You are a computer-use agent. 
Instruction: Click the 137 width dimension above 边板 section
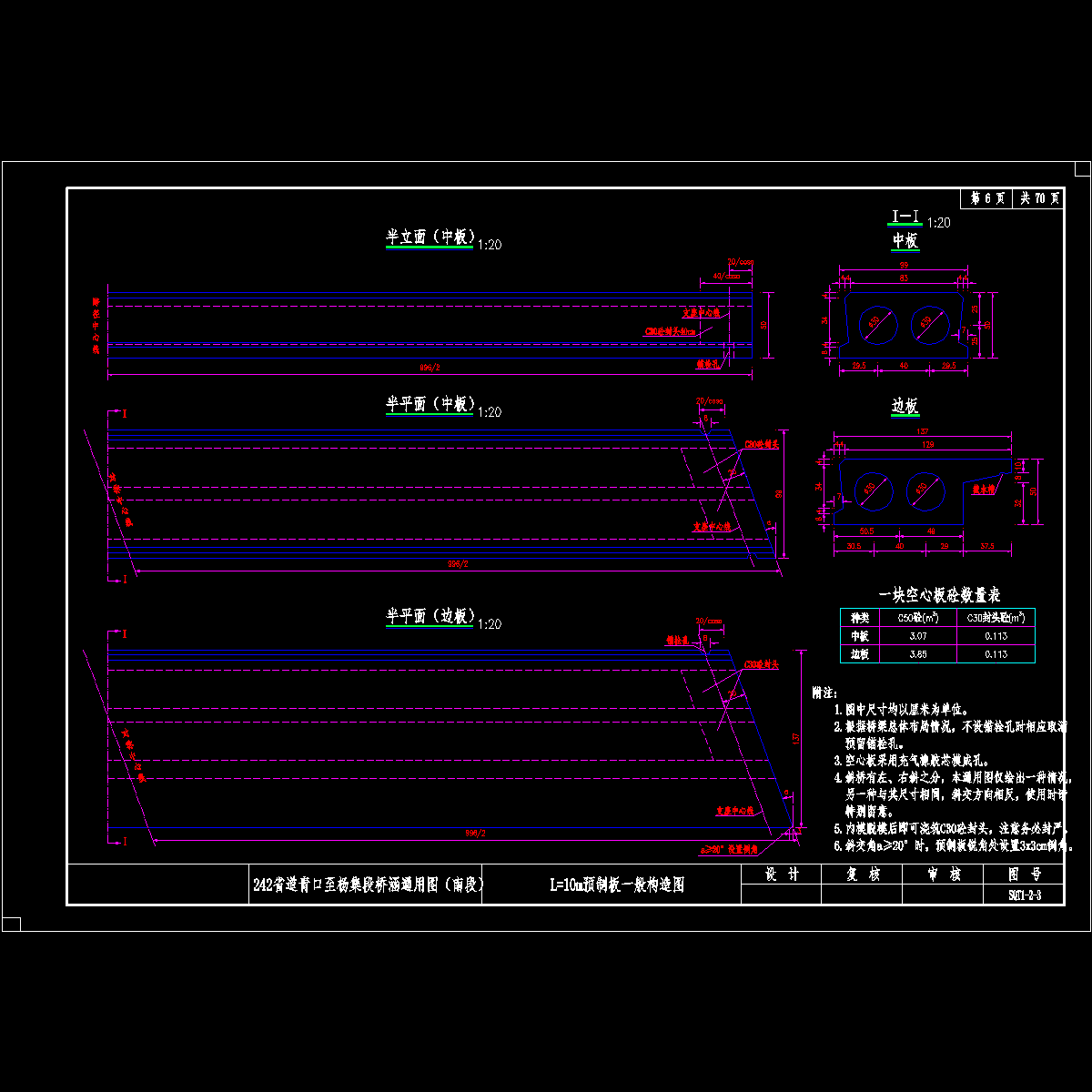tap(923, 431)
